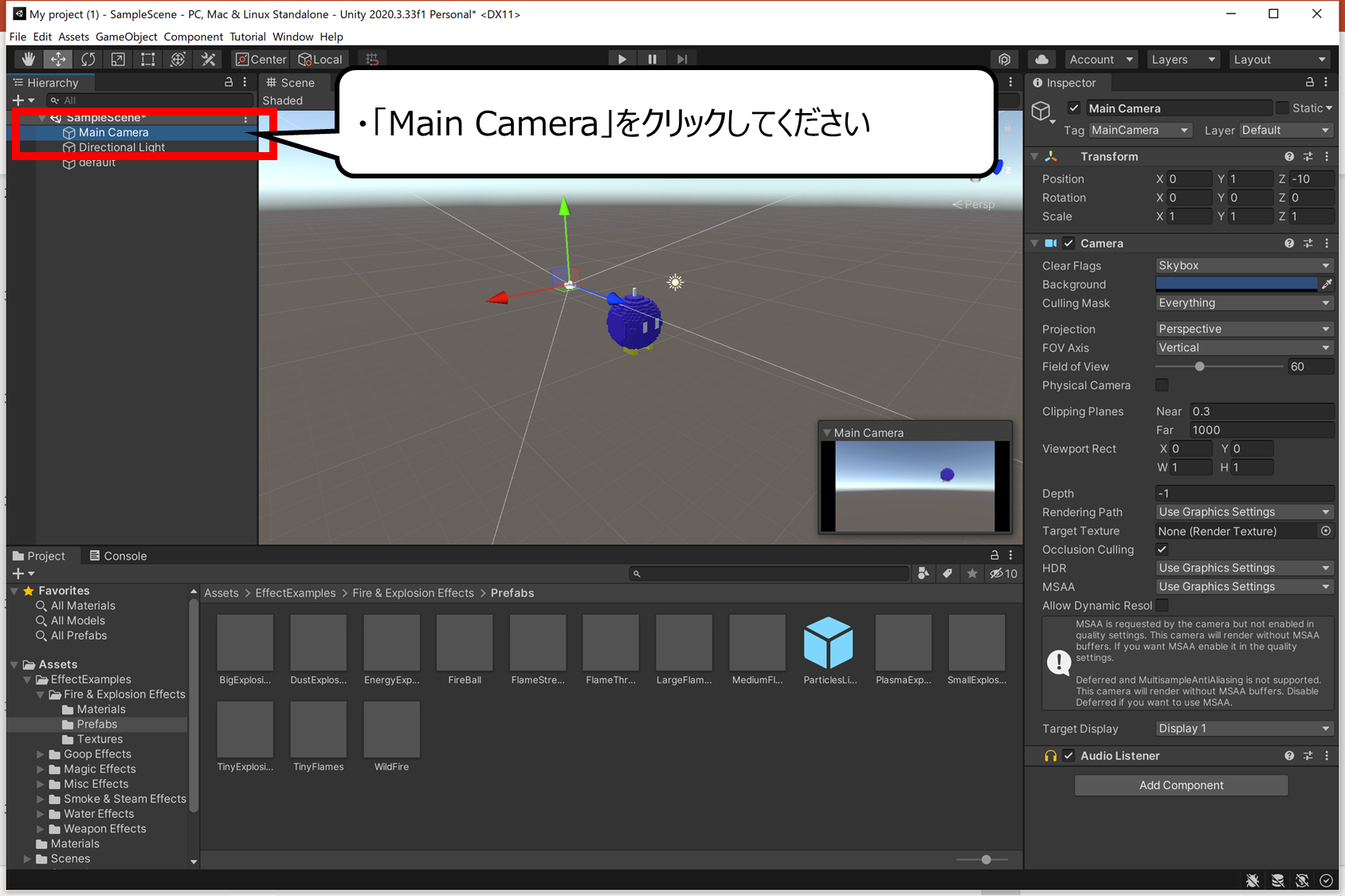
Task: Open Culling Mask dropdown
Action: pyautogui.click(x=1245, y=303)
